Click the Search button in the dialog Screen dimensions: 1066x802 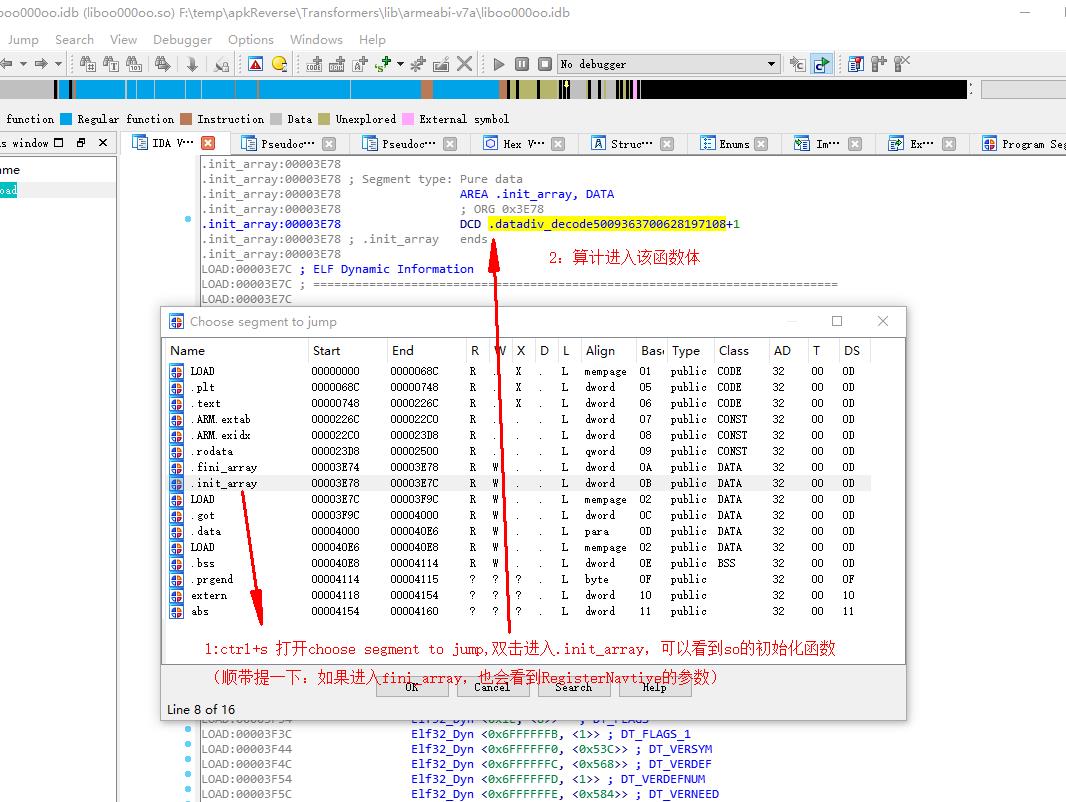click(x=573, y=687)
